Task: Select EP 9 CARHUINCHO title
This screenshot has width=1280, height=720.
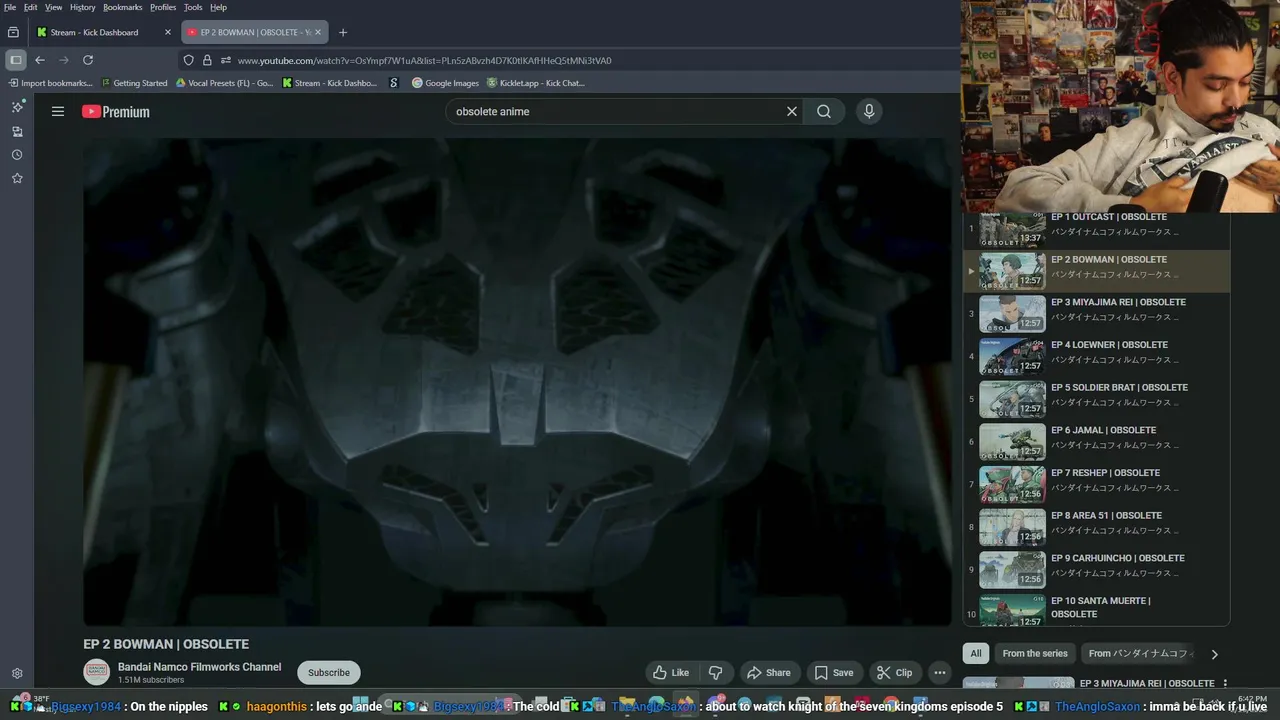Action: pos(1117,558)
